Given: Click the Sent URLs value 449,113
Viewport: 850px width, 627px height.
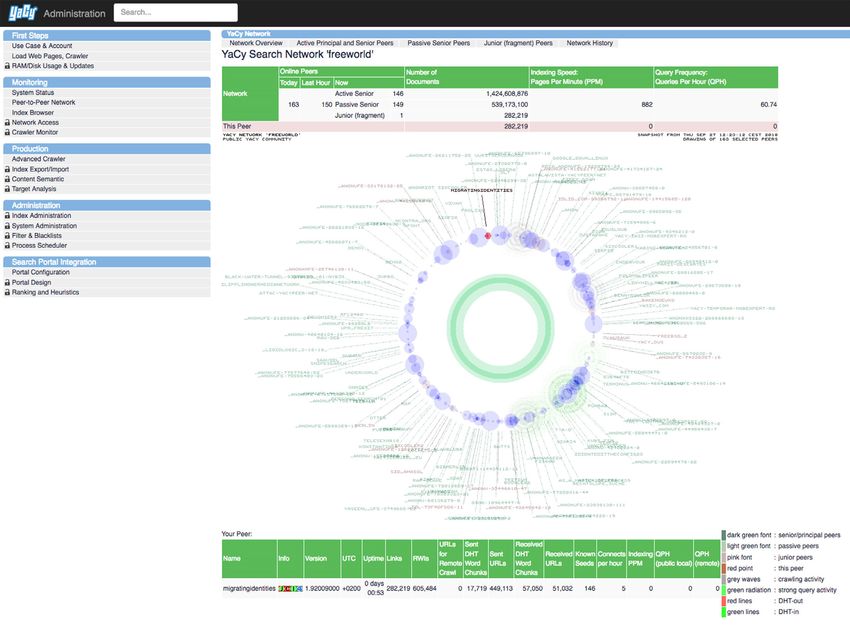Looking at the screenshot, I should point(501,589).
